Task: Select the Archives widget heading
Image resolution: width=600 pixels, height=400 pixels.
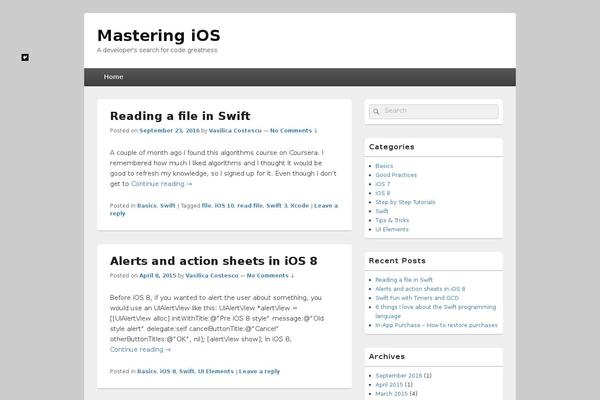Action: (x=386, y=357)
